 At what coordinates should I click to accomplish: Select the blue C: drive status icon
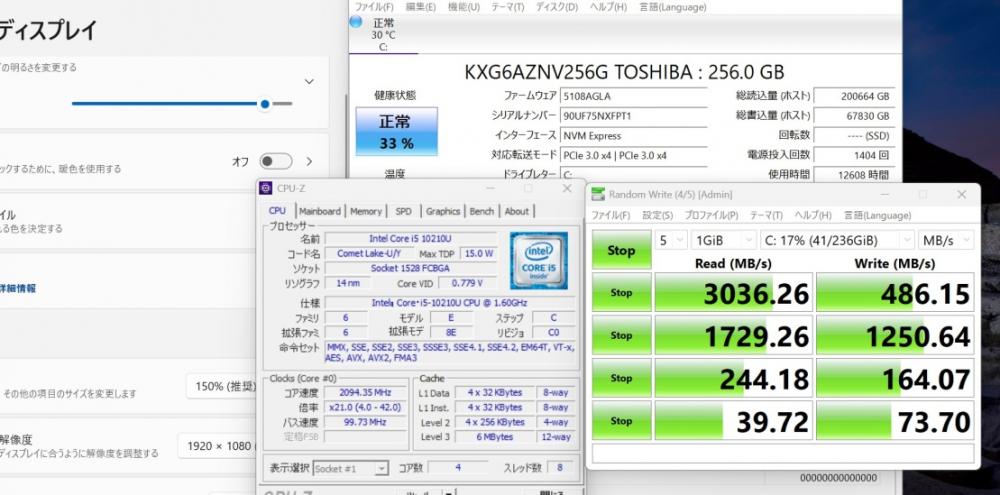tap(356, 22)
